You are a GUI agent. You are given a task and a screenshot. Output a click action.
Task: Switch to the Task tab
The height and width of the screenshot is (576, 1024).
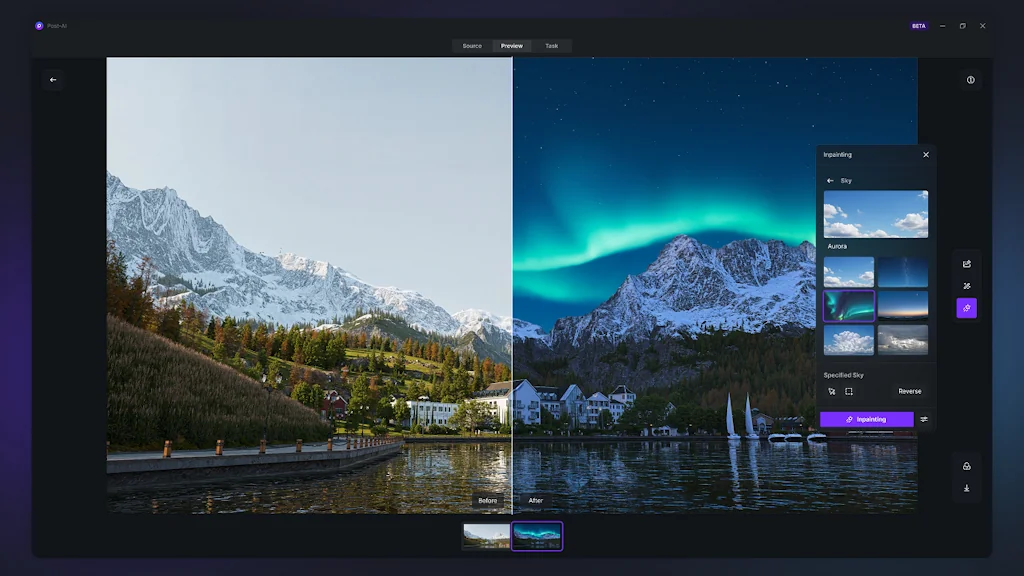(551, 46)
